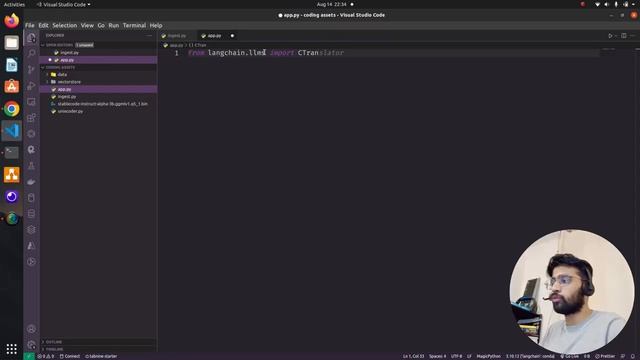The height and width of the screenshot is (360, 640).
Task: Open the Accounts icon in activity bar
Action: (x=31, y=329)
